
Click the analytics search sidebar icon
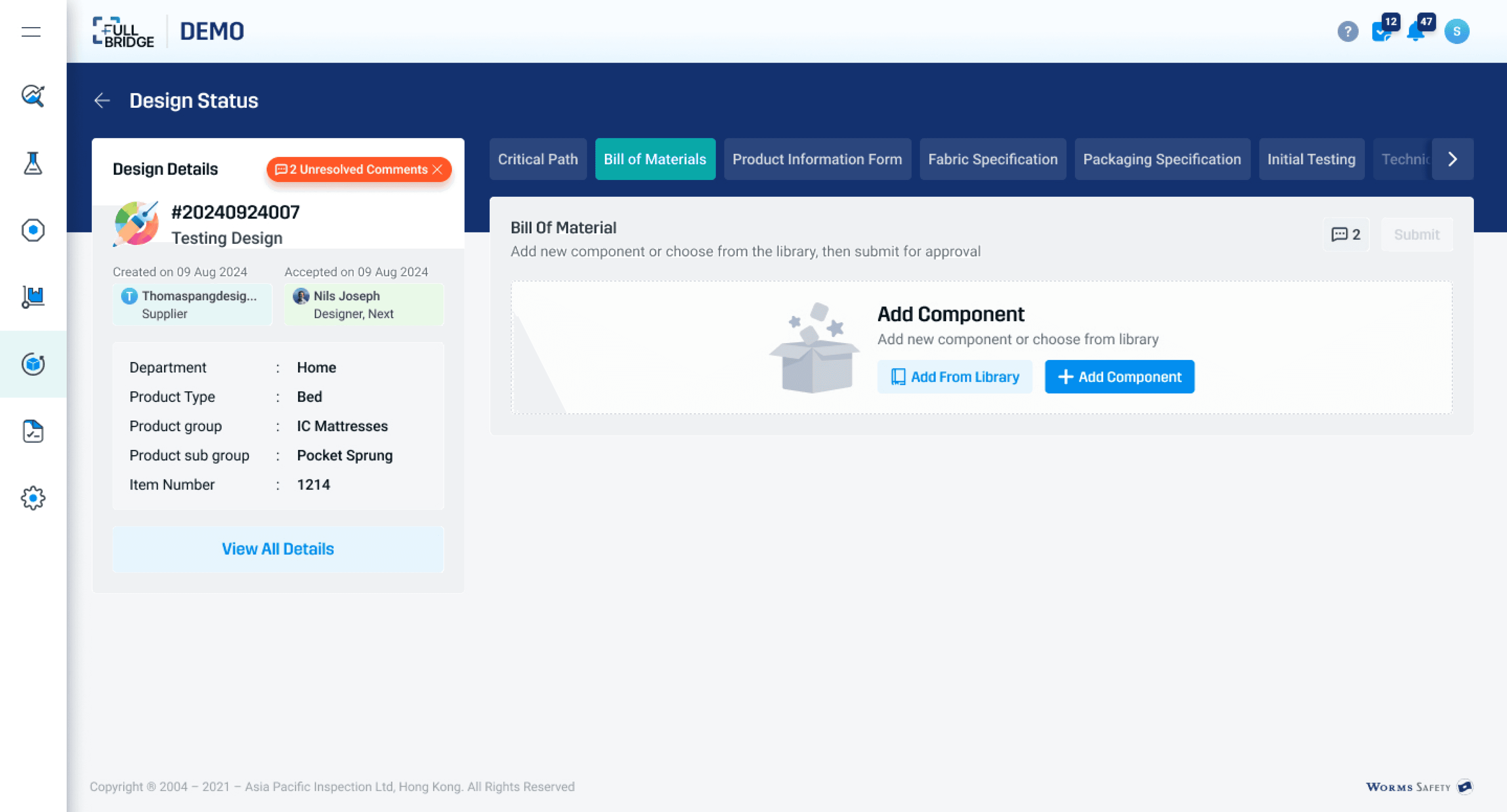(33, 95)
